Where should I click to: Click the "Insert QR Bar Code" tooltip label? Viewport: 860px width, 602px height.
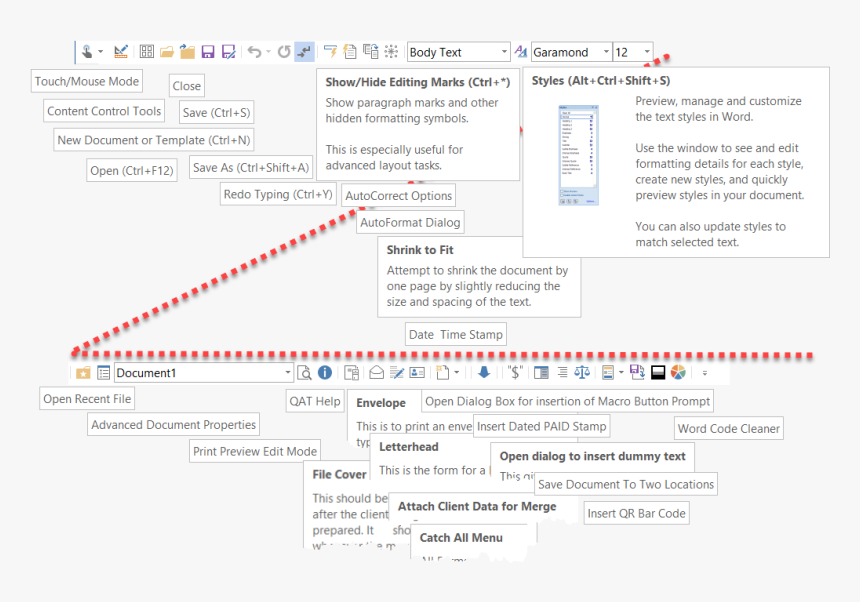point(636,514)
